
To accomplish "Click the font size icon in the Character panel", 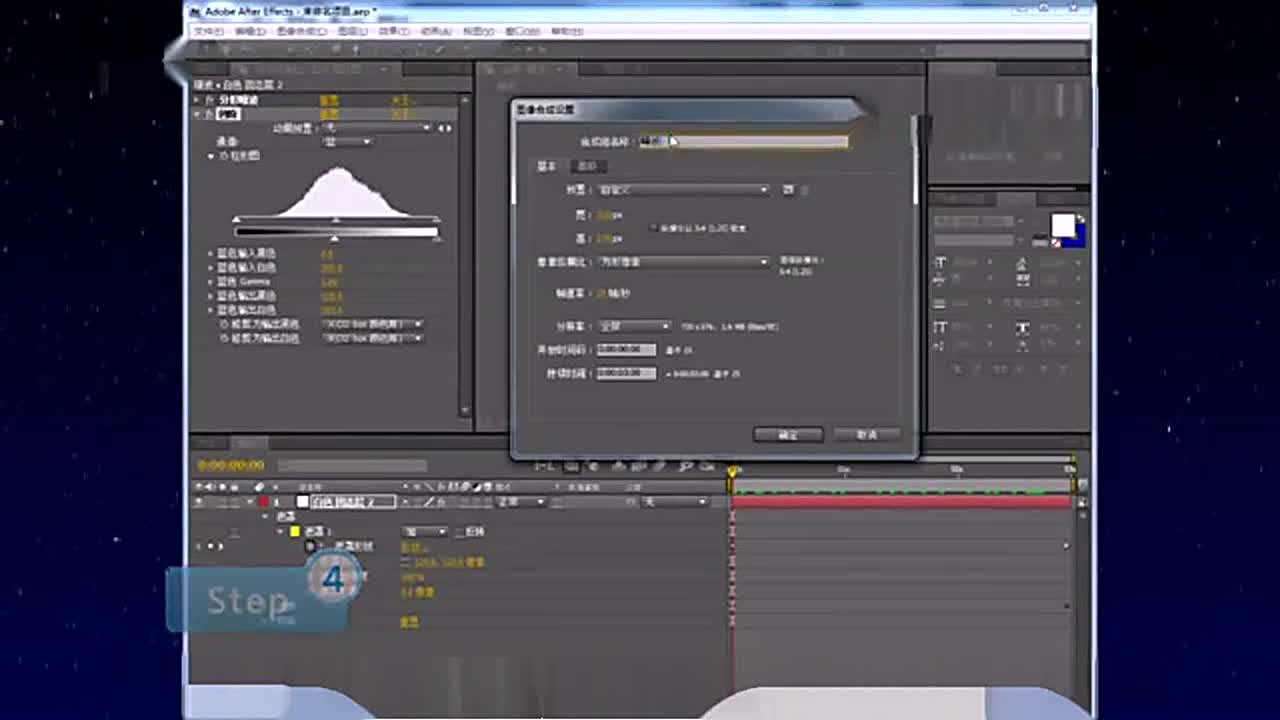I will tap(940, 263).
